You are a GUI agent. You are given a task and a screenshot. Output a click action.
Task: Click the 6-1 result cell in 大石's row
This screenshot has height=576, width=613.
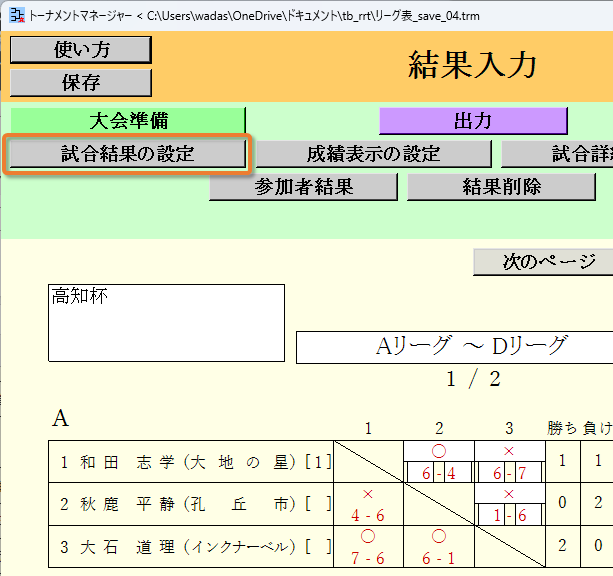click(x=439, y=558)
